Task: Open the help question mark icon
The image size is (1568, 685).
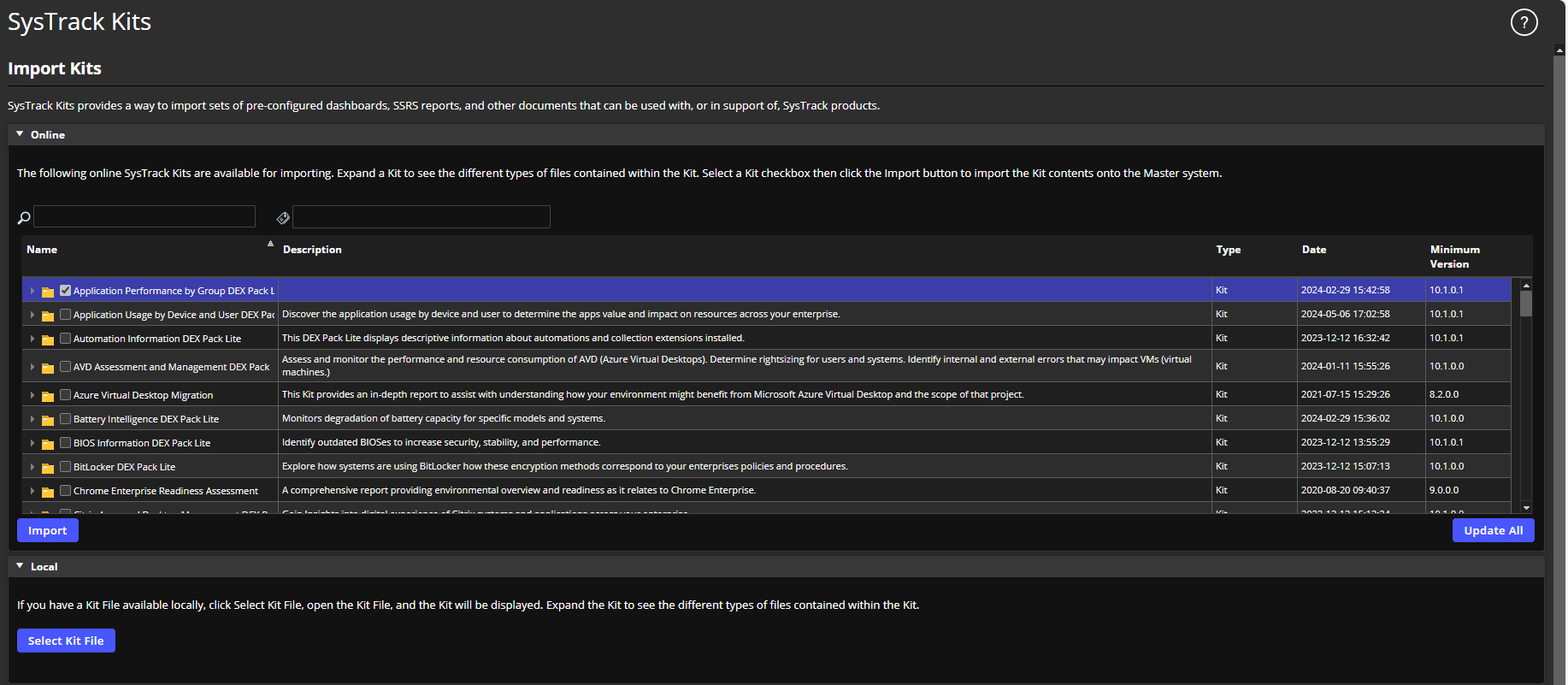Action: click(1524, 22)
